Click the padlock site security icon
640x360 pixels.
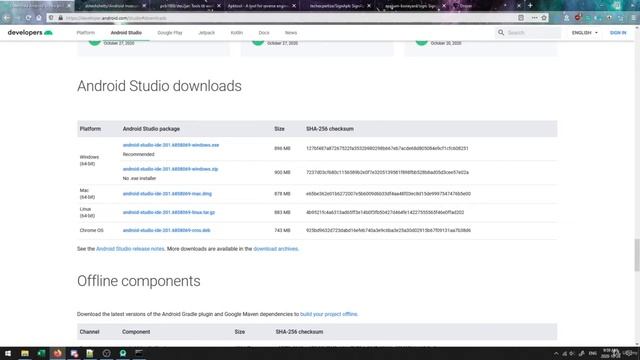60,18
